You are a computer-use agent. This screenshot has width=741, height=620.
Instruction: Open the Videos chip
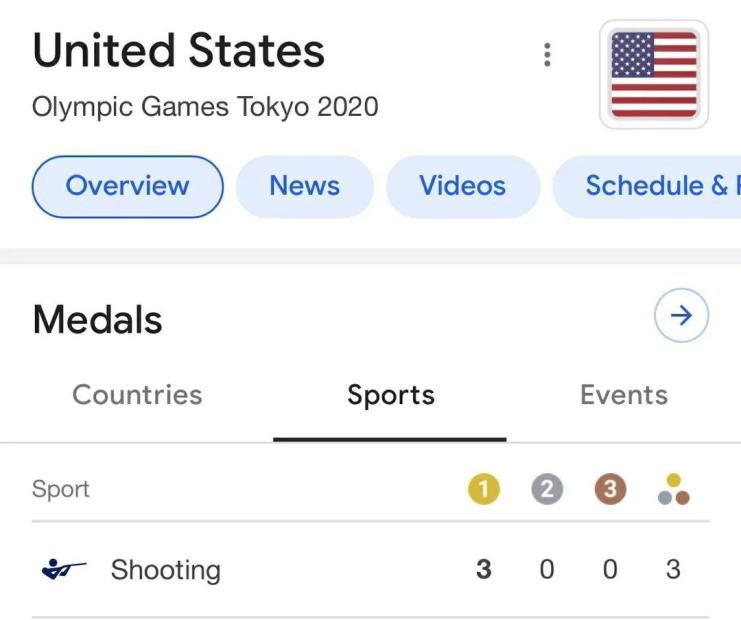pyautogui.click(x=462, y=186)
